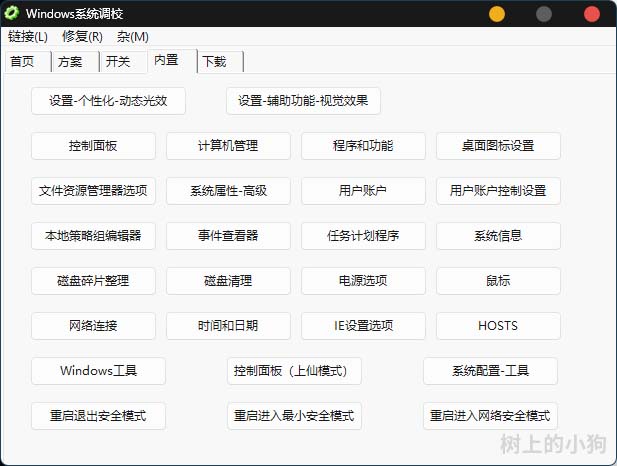Open Windows工具
Viewport: 617px width, 466px height.
point(98,371)
